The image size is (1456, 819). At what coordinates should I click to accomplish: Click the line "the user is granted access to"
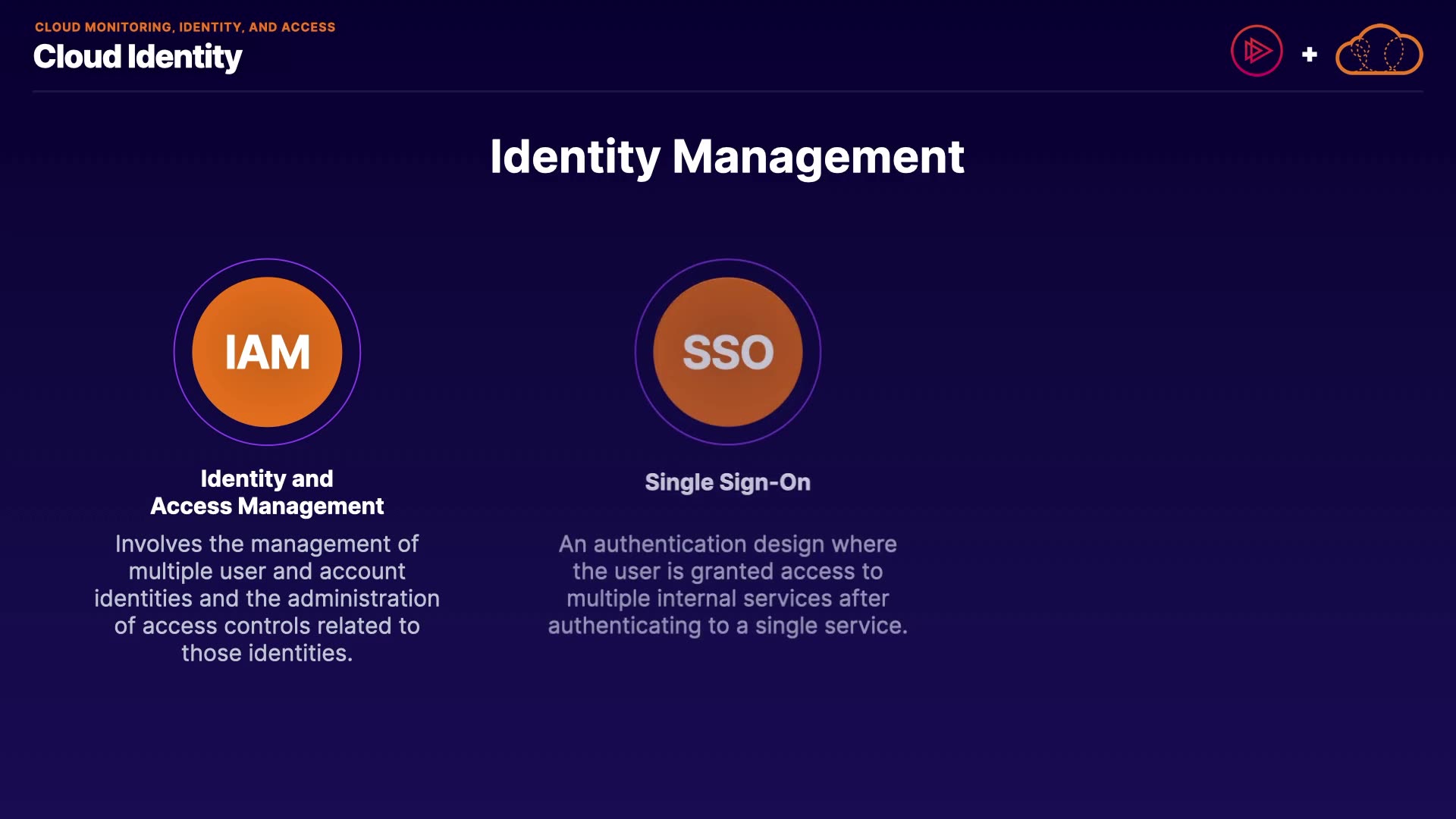pyautogui.click(x=727, y=571)
